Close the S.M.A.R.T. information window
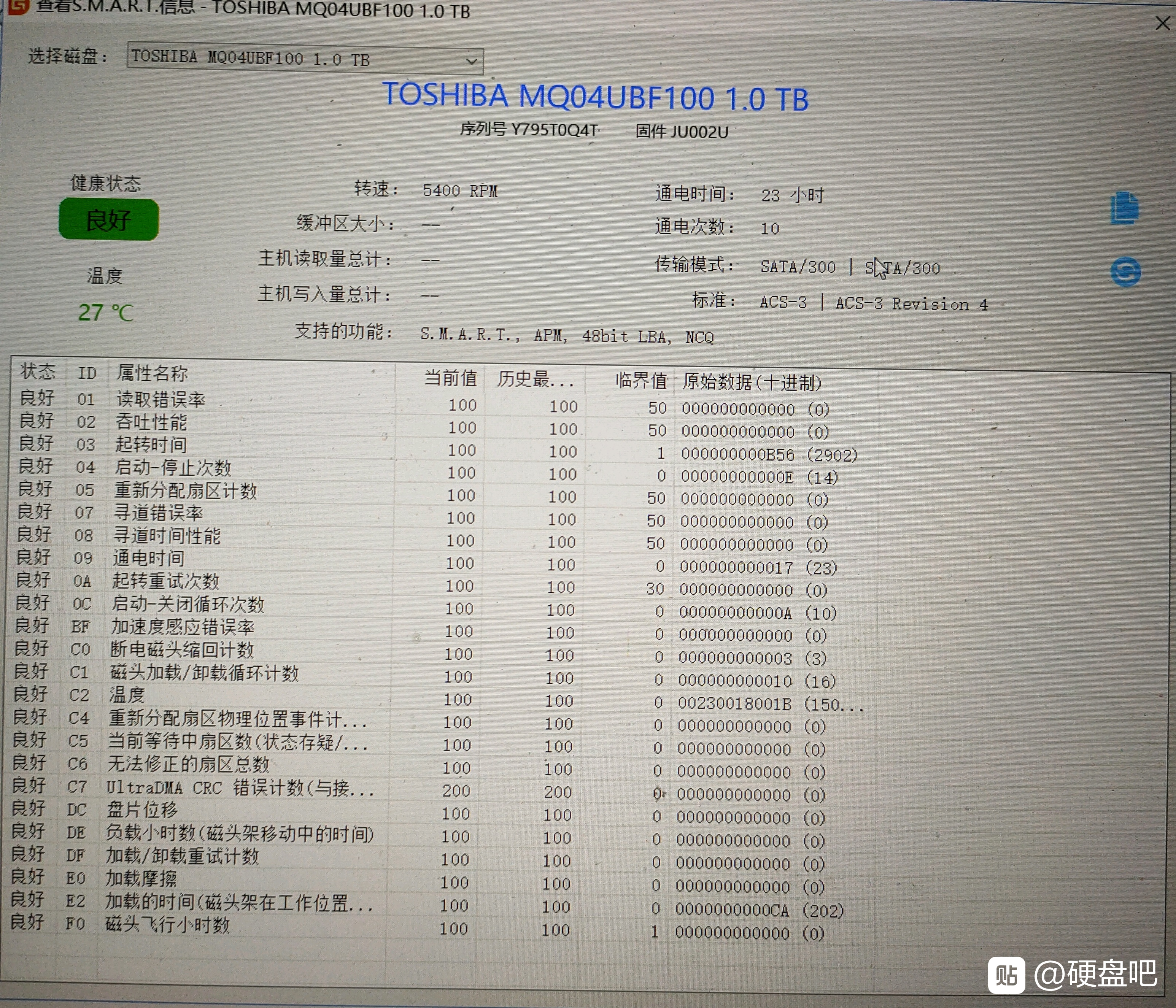The image size is (1176, 1008). (1162, 23)
